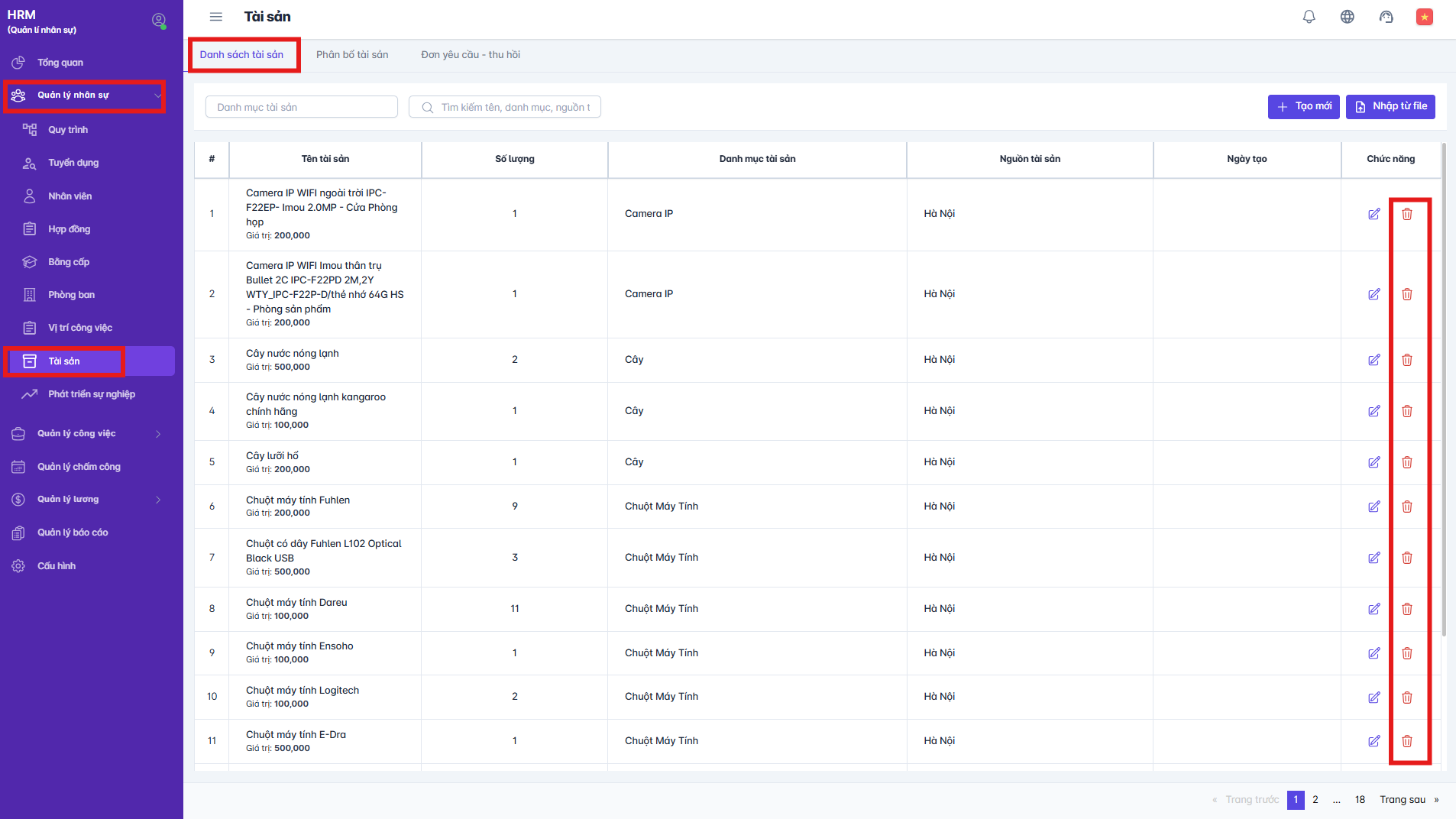The height and width of the screenshot is (819, 1456).
Task: Edit the Chuột máy tính Logitech row
Action: click(1373, 697)
